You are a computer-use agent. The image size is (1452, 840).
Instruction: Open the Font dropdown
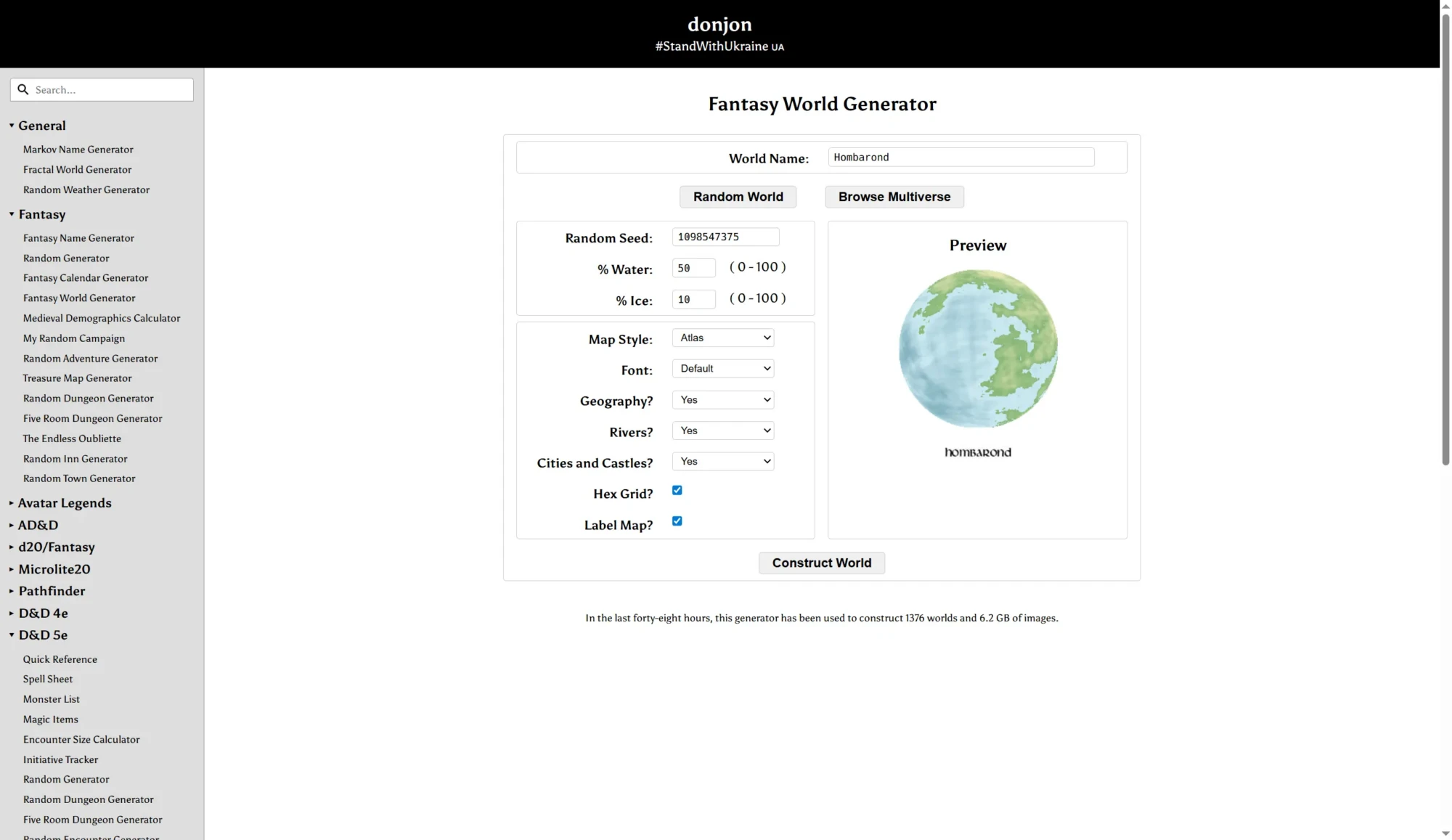click(x=723, y=369)
